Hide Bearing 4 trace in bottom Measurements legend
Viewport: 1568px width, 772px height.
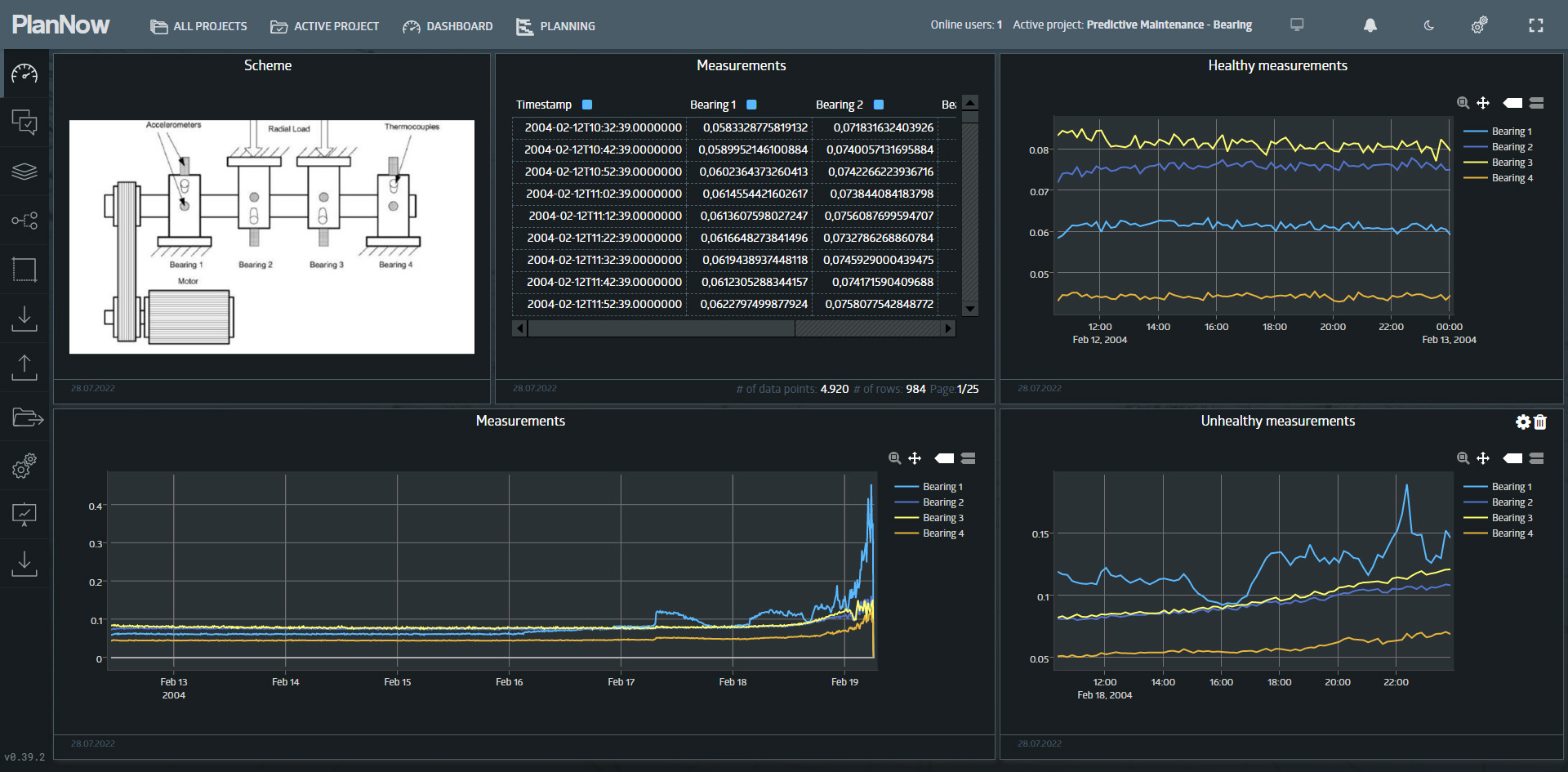coord(929,533)
